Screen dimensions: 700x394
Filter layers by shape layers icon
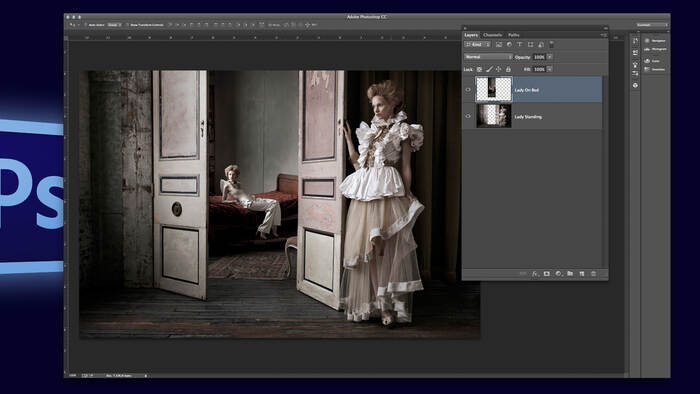530,45
